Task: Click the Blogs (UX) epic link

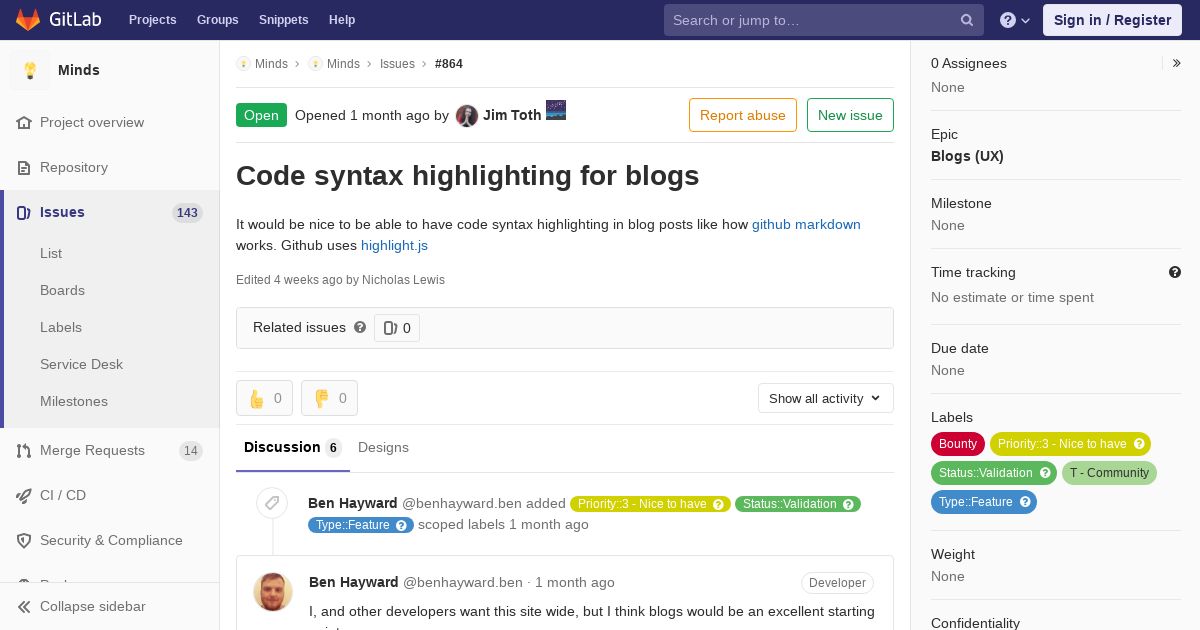Action: [967, 156]
